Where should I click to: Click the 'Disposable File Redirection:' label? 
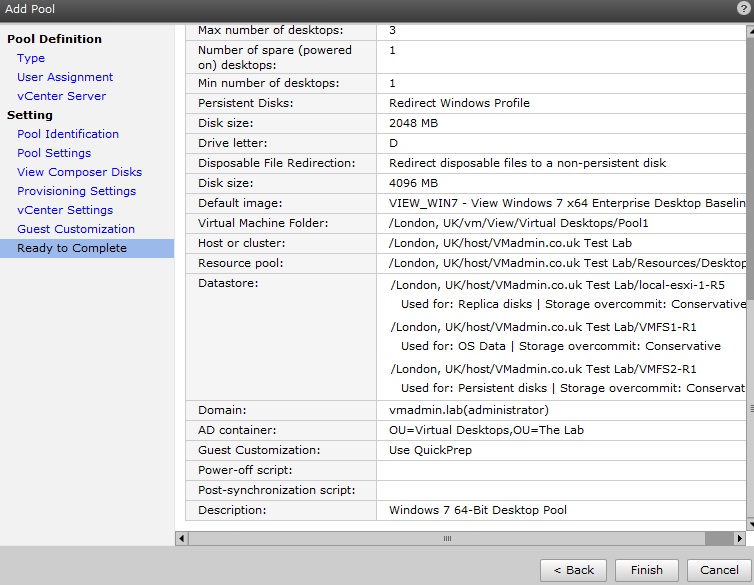coord(276,163)
